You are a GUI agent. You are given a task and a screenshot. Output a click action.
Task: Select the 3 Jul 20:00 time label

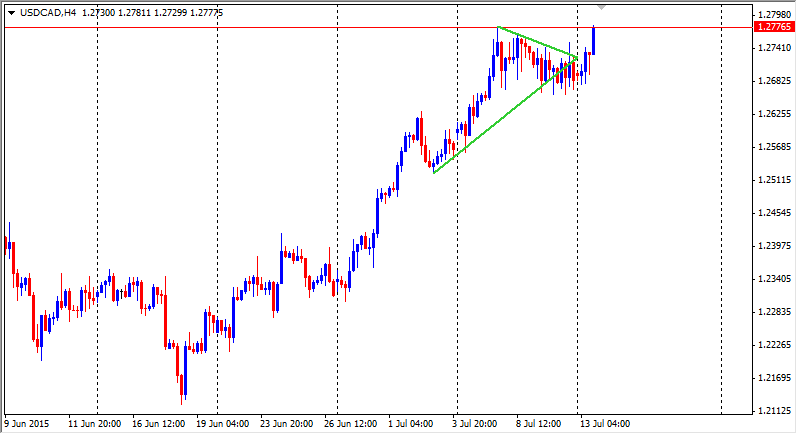coord(475,423)
